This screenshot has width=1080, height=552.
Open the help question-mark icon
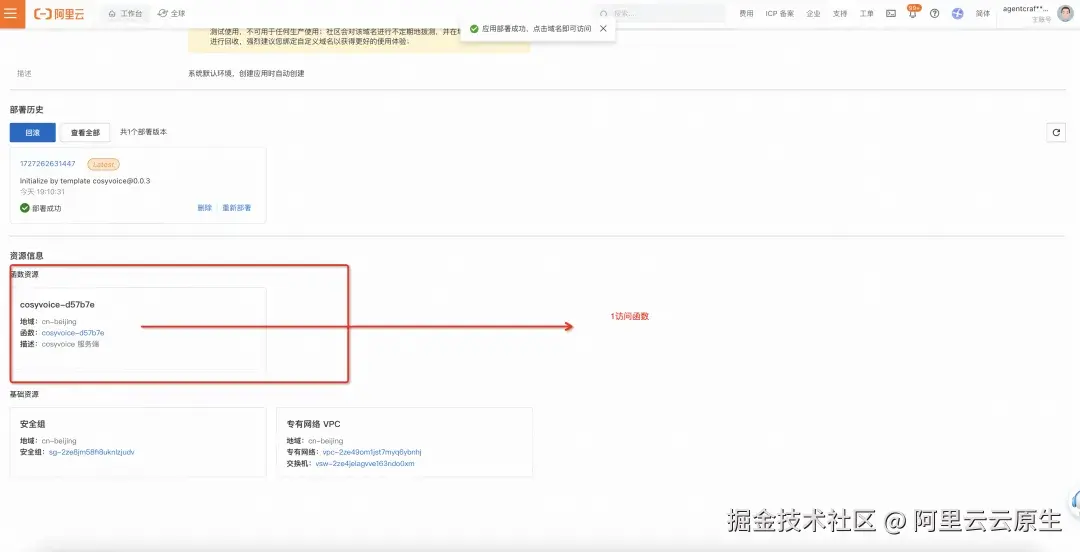point(935,14)
